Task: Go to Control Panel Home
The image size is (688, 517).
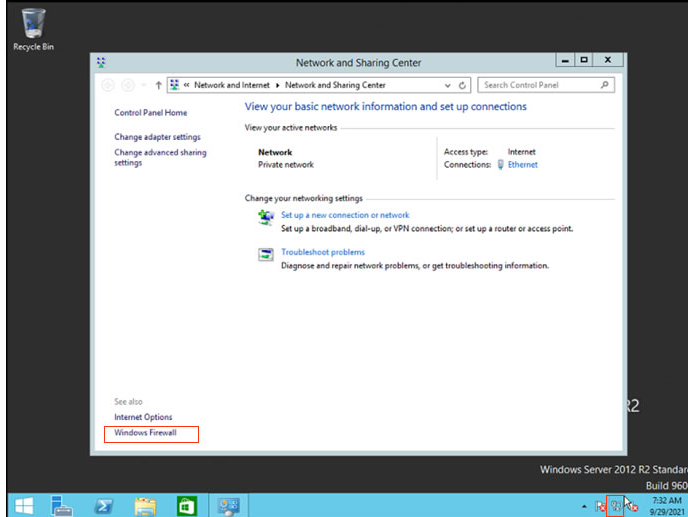Action: coord(150,113)
